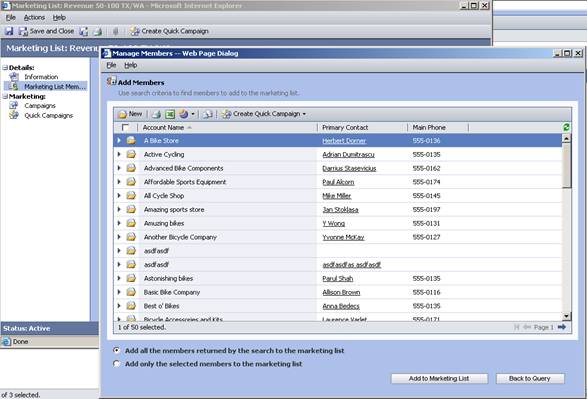Toggle the select-all checkbox in grid header
Viewport: 587px width, 399px height.
pyautogui.click(x=125, y=128)
